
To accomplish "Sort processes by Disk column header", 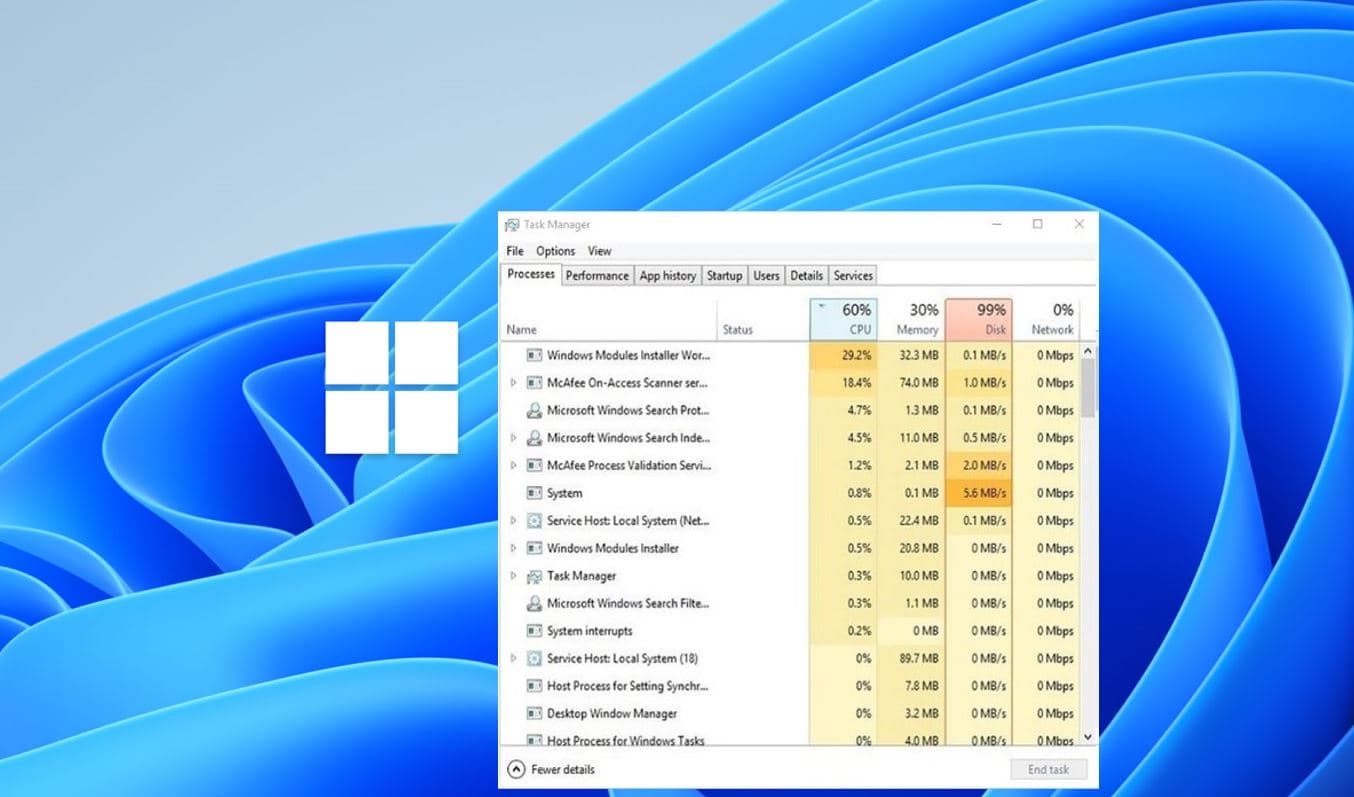I will tap(978, 319).
